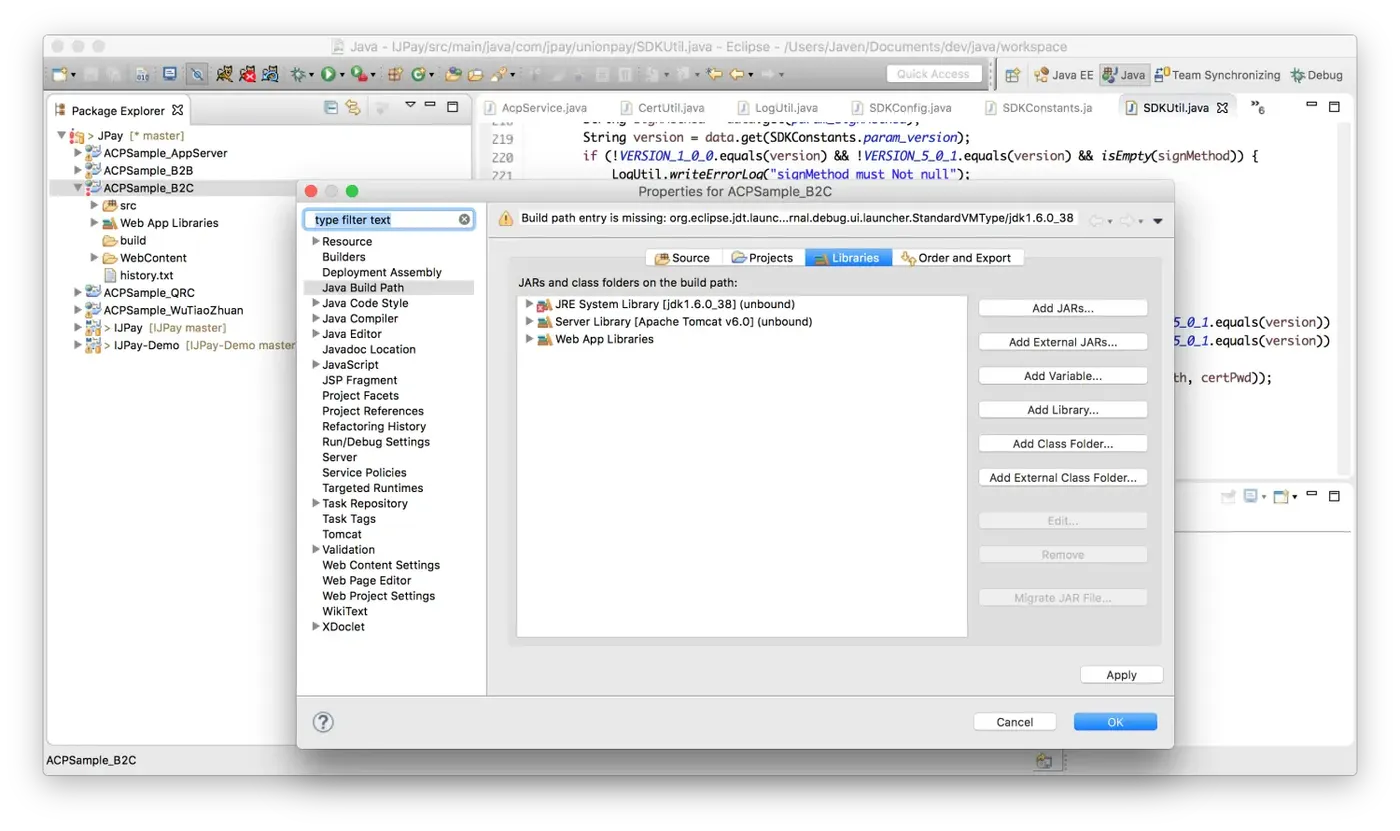Clear the filter text field

point(465,219)
